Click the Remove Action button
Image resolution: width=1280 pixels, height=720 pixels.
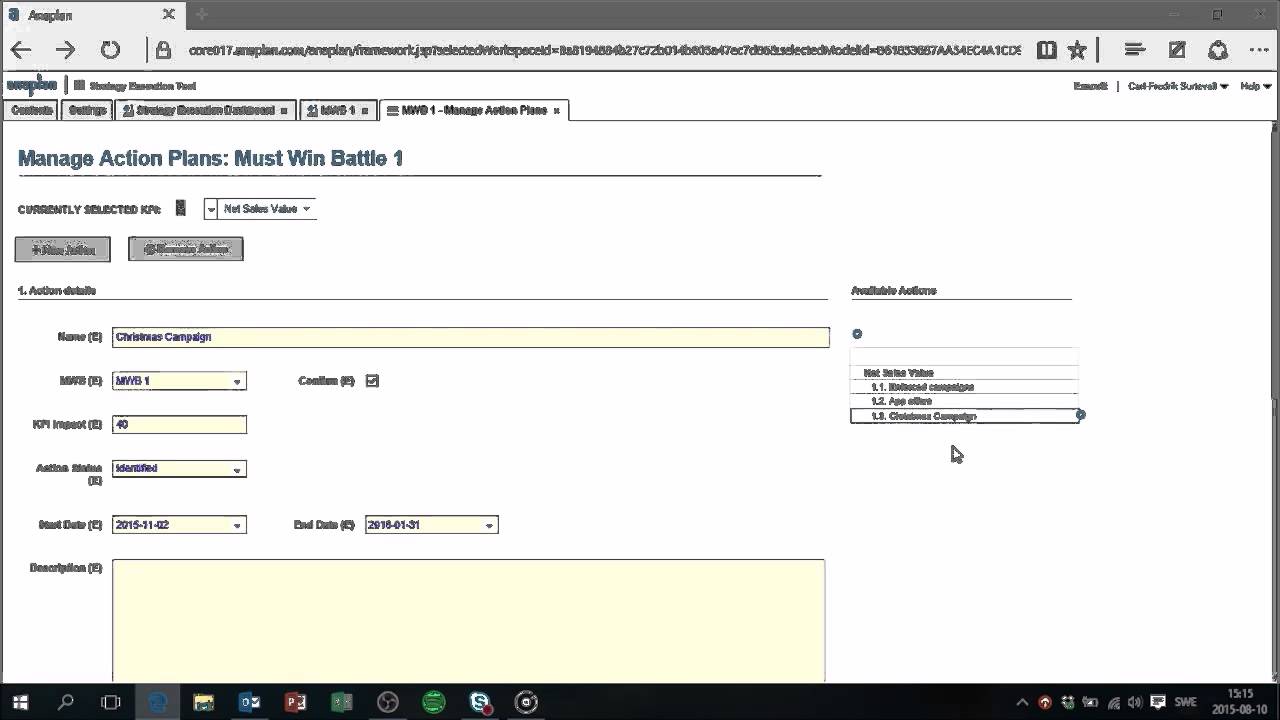pyautogui.click(x=186, y=249)
